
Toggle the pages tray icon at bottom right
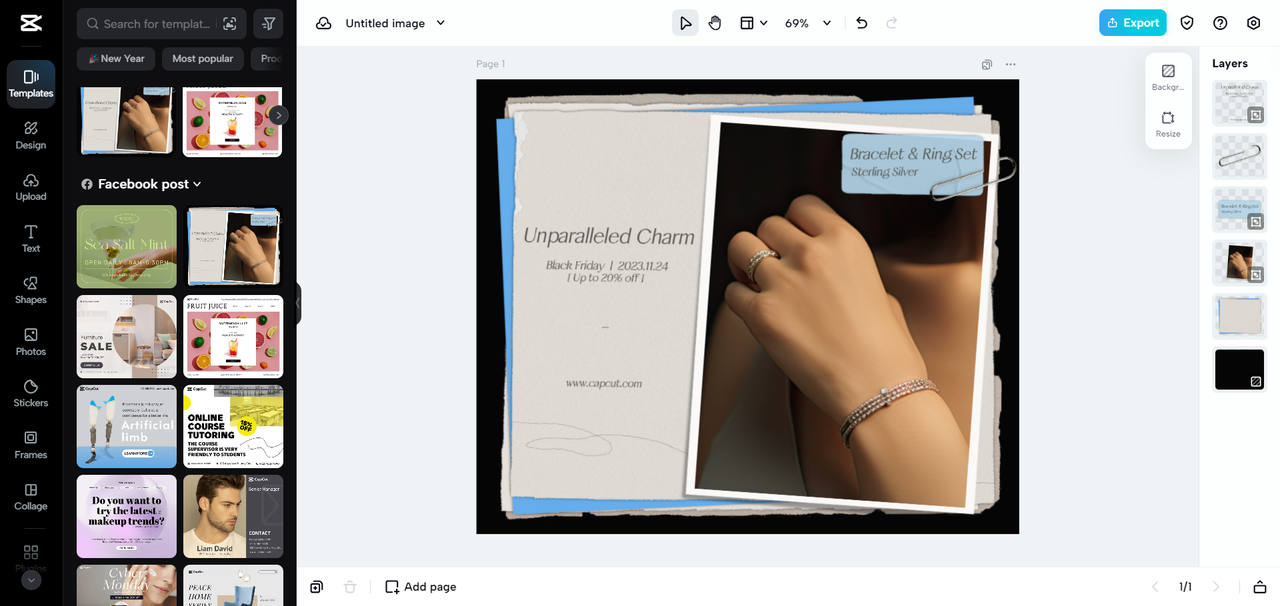tap(1260, 587)
